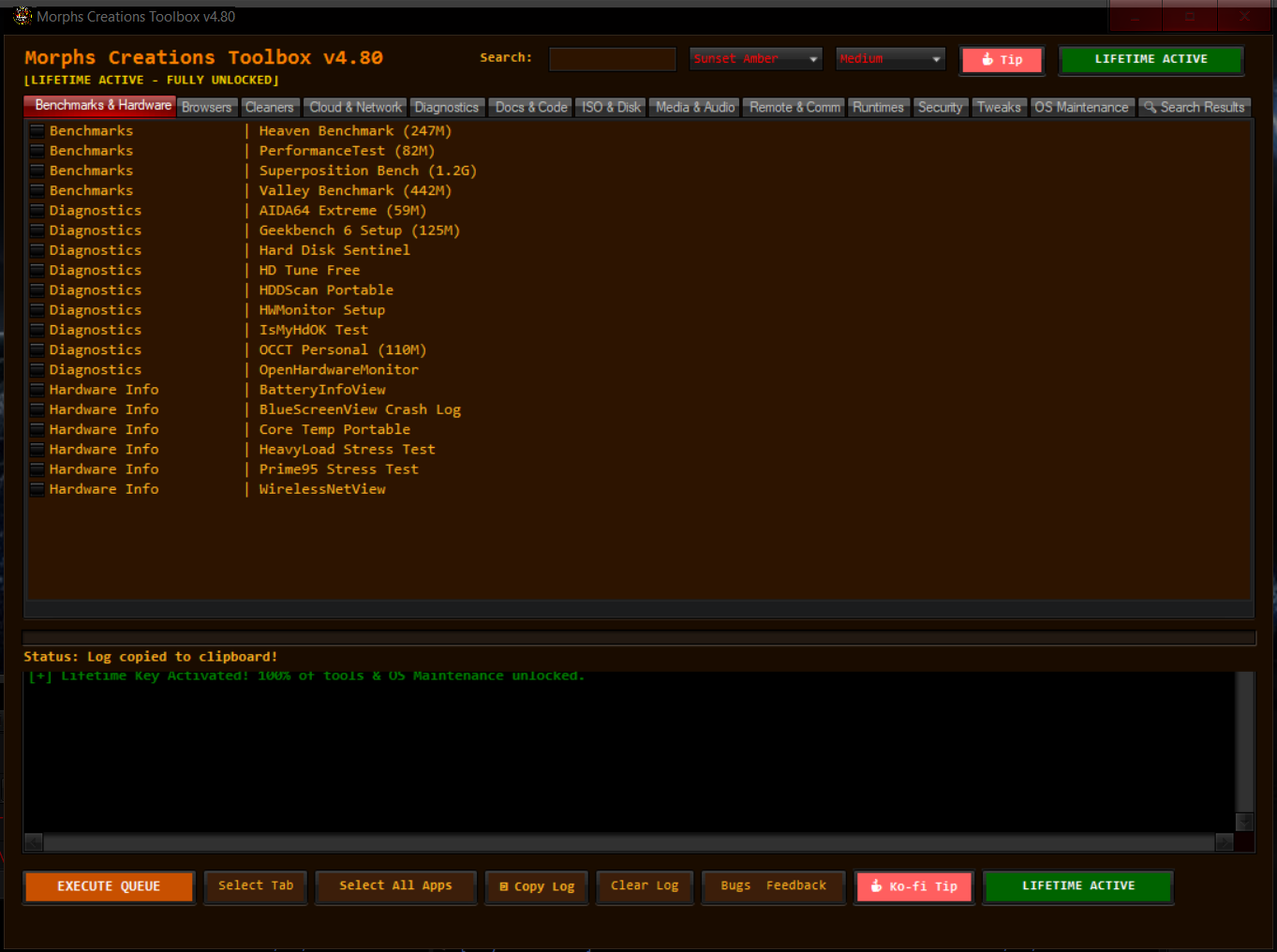Tick the WirelessNetView checkbox
The width and height of the screenshot is (1277, 952).
(x=37, y=489)
